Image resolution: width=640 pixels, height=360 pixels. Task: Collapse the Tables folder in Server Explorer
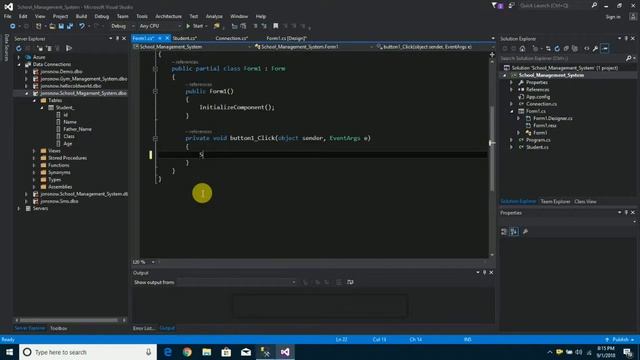34,100
